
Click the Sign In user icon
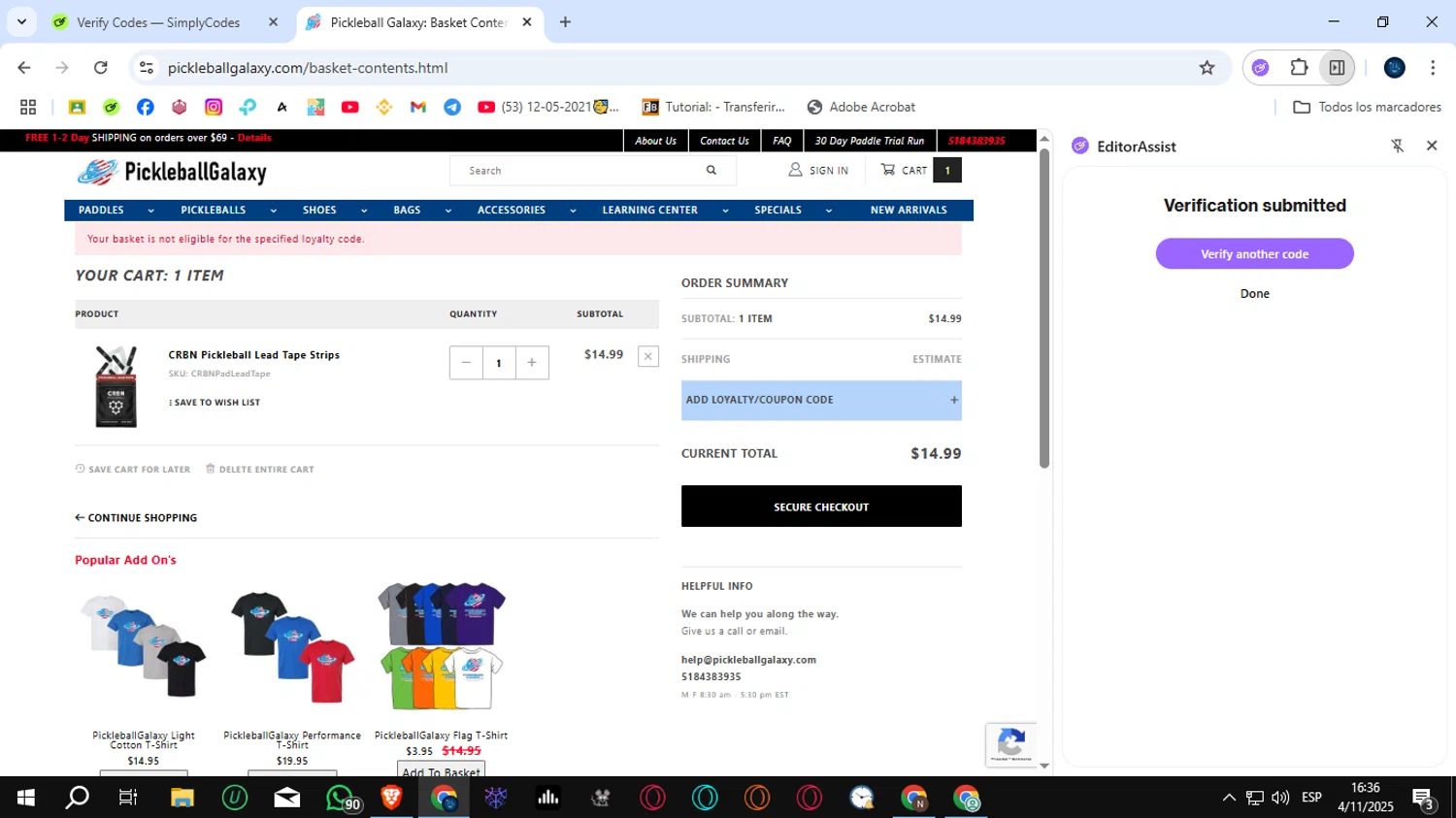tap(795, 170)
